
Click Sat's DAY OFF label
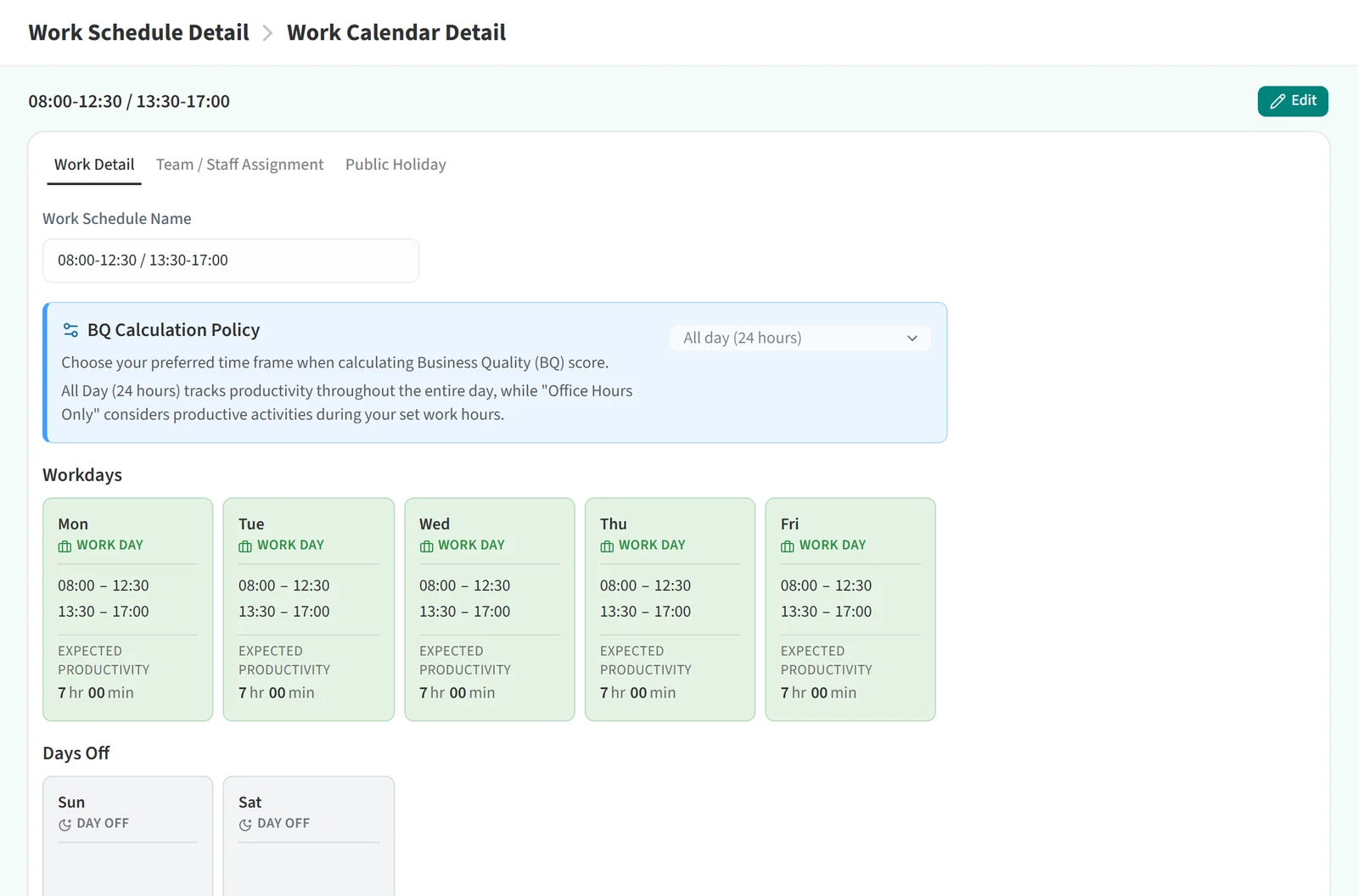point(283,824)
